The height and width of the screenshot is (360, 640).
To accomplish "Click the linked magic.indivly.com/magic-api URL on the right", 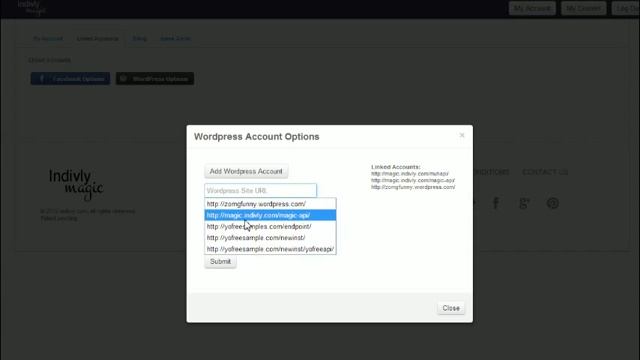I will tap(413, 180).
